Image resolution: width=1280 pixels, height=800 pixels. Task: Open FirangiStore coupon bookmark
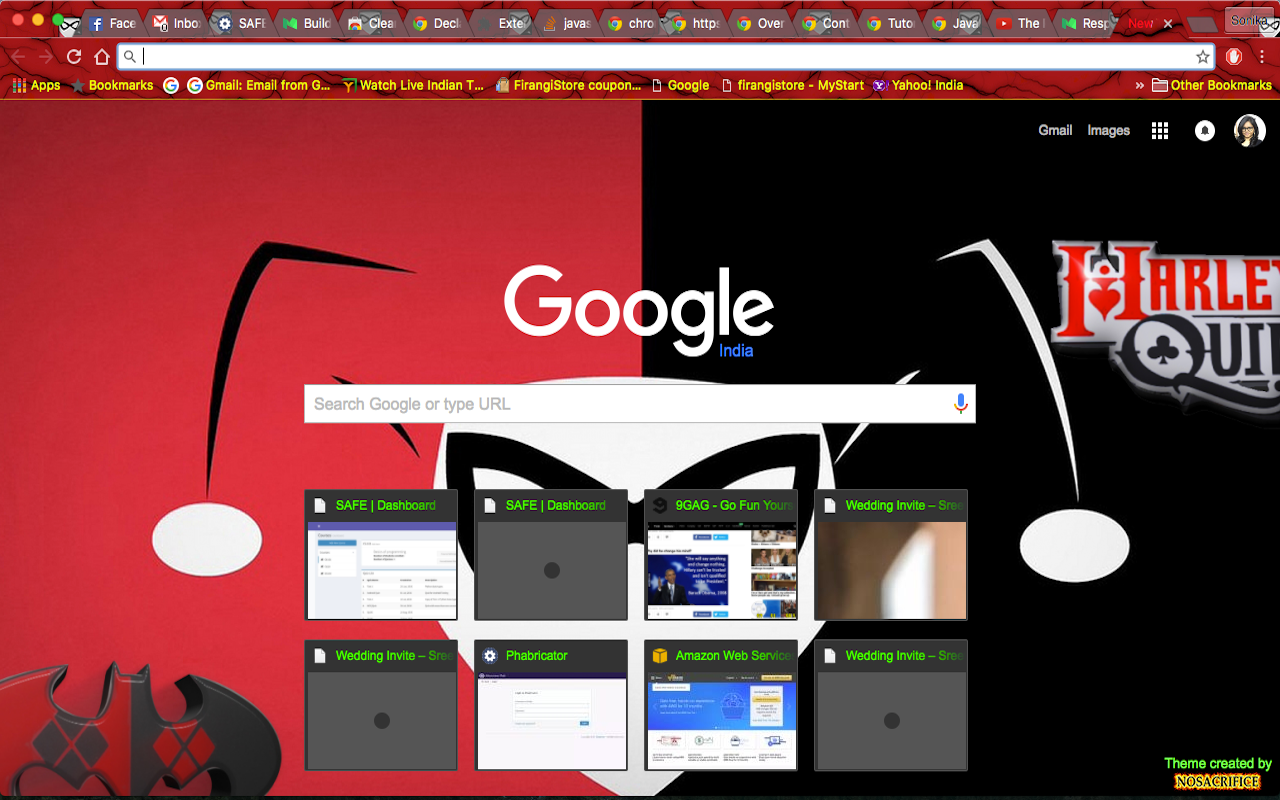coord(568,85)
